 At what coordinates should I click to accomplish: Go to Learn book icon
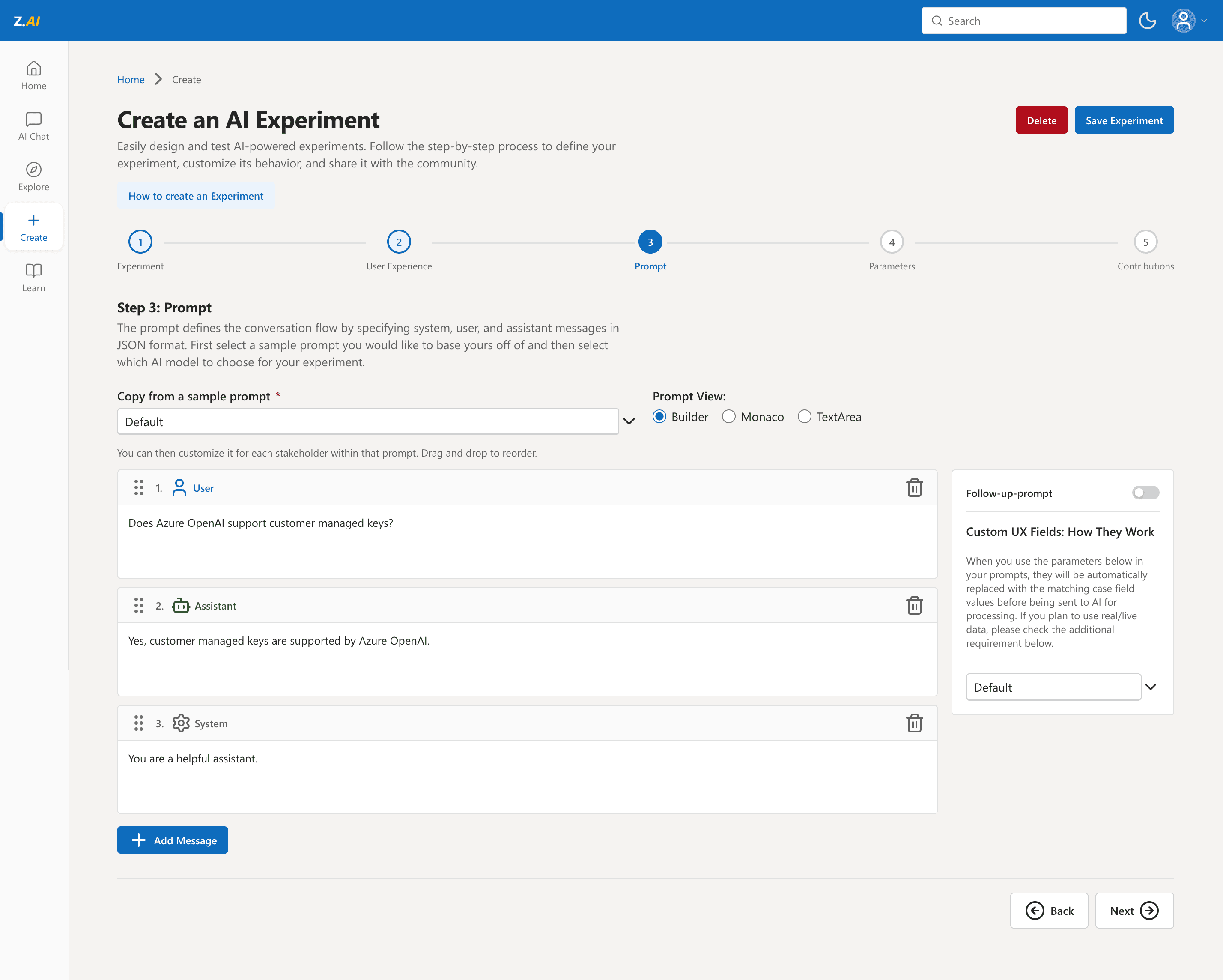click(33, 278)
